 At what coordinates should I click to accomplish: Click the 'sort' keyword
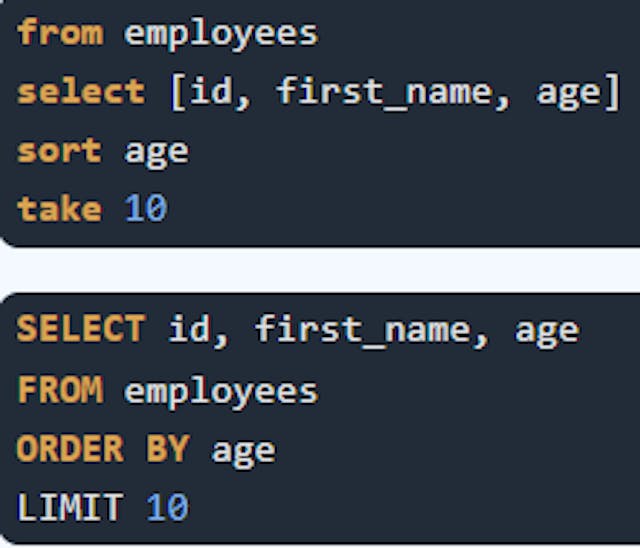pos(60,151)
